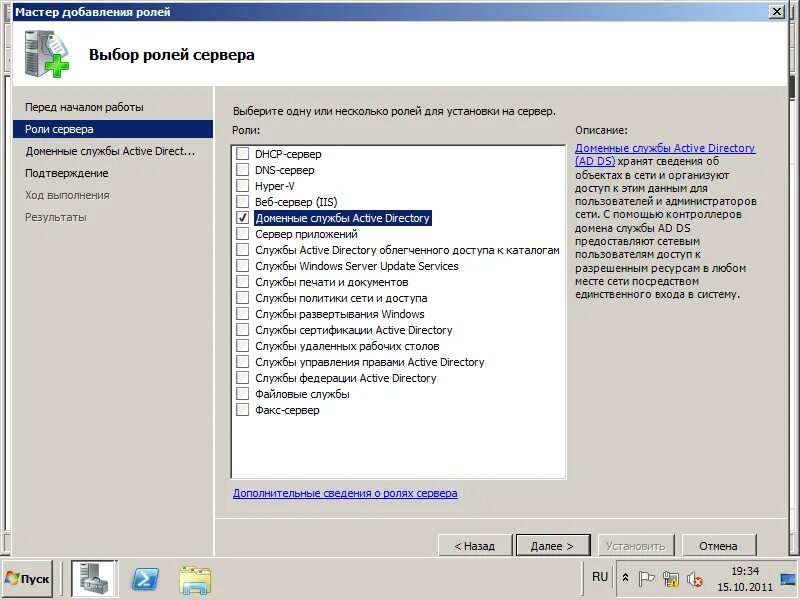Launch PowerShell from the taskbar
Screen dimensions: 800x600
(x=145, y=579)
